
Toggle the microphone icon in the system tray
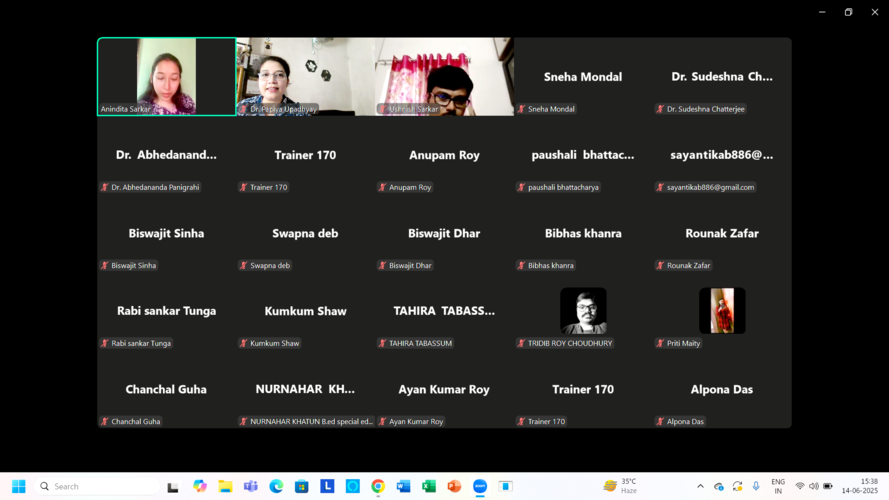[x=756, y=486]
